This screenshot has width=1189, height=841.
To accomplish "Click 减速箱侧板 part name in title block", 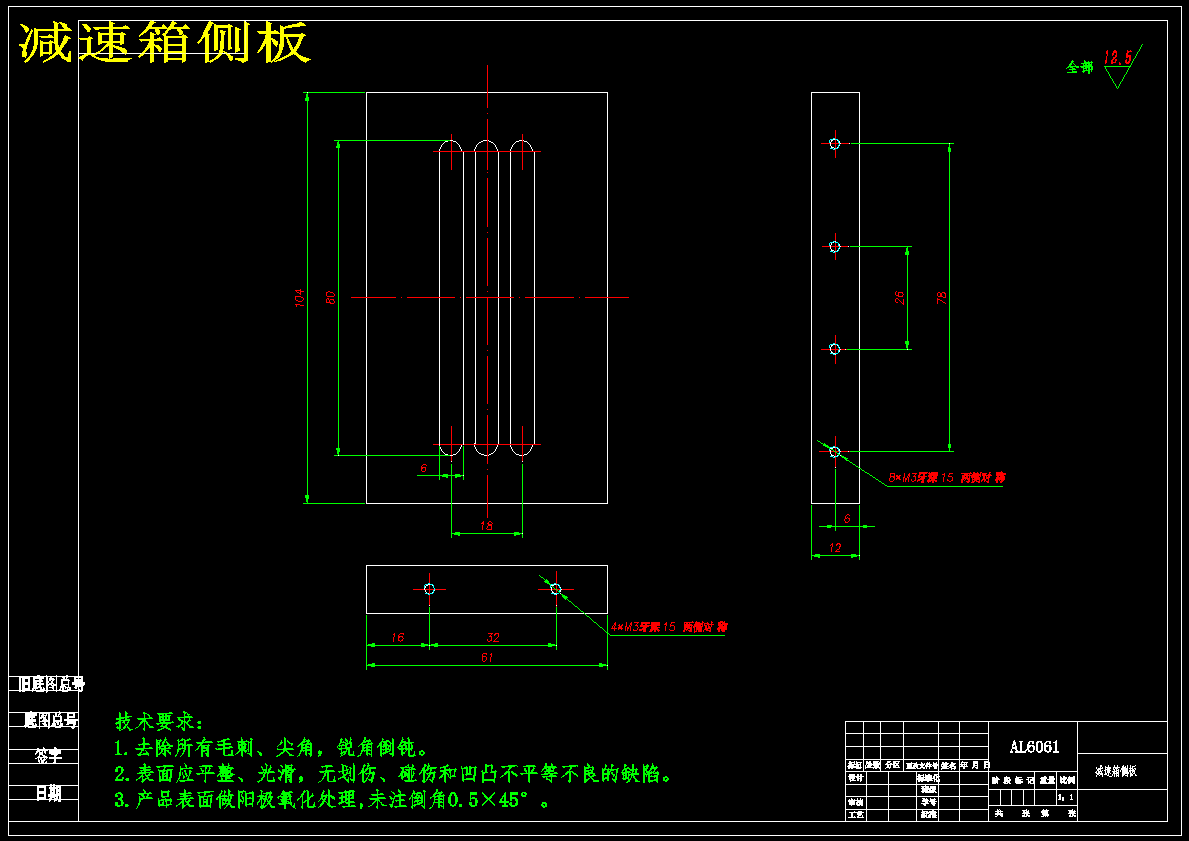I will click(x=1116, y=771).
